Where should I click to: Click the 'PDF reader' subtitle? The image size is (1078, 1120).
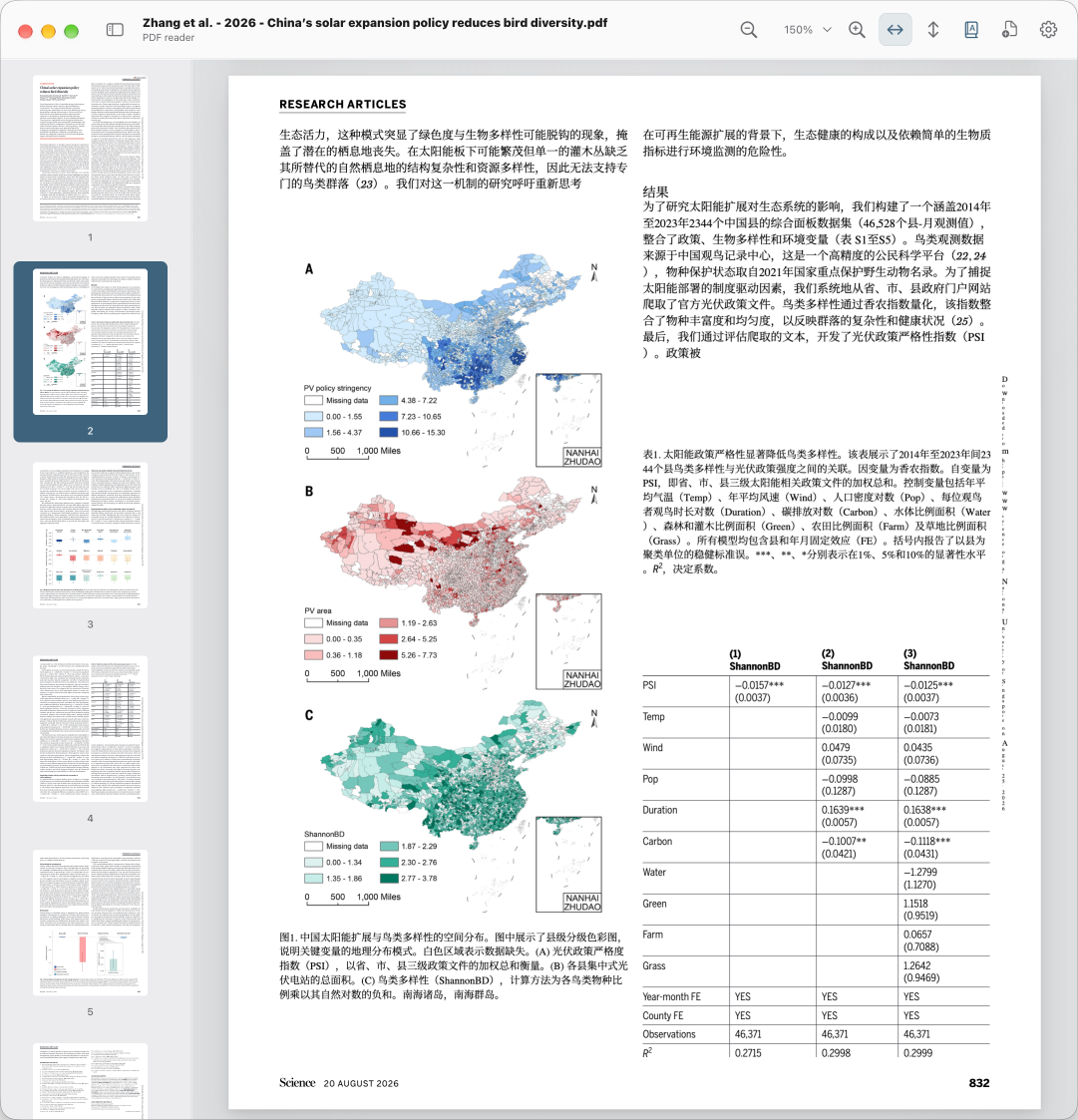point(168,38)
